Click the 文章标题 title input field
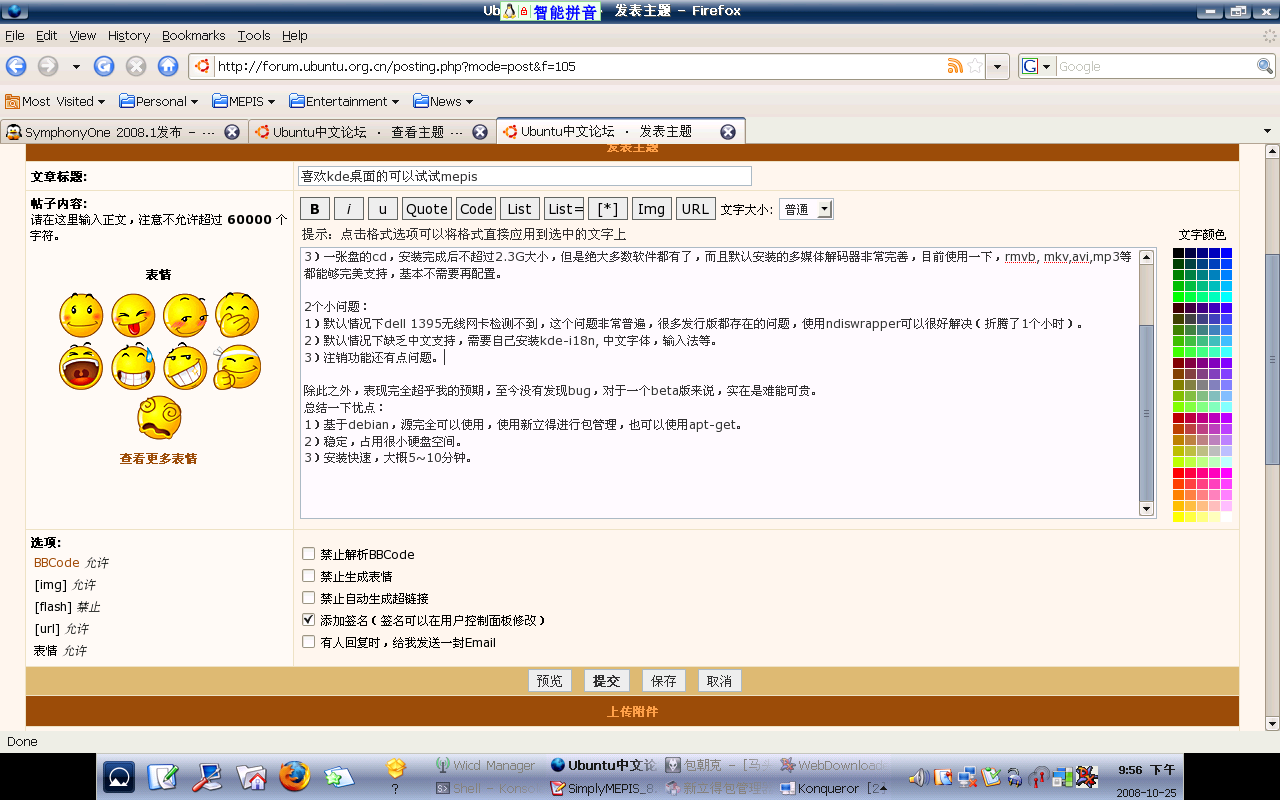The image size is (1280, 800). 525,176
